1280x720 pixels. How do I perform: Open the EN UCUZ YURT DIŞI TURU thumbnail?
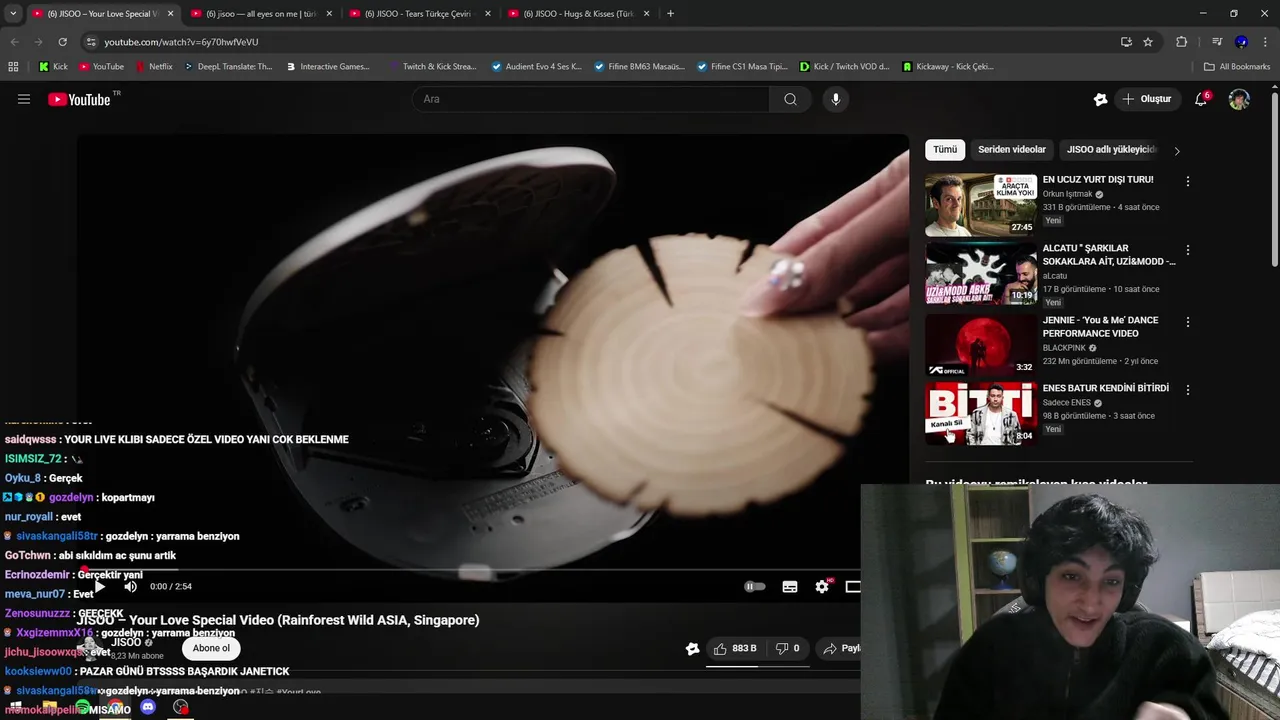point(981,205)
